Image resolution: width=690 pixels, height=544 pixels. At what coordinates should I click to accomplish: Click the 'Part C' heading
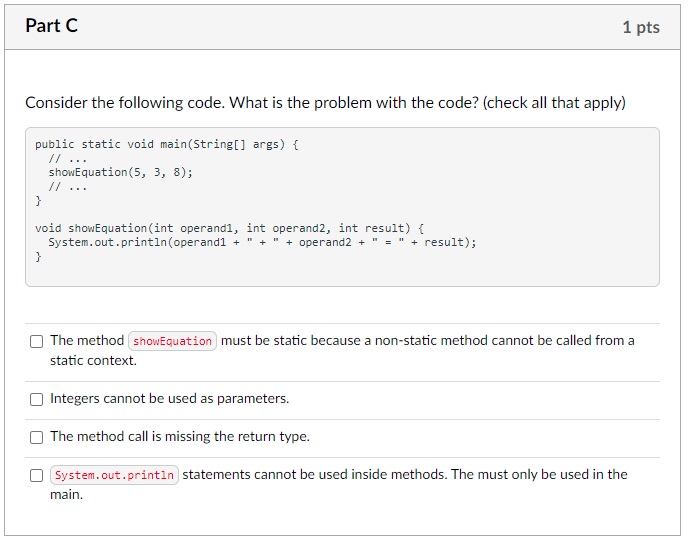pos(51,26)
